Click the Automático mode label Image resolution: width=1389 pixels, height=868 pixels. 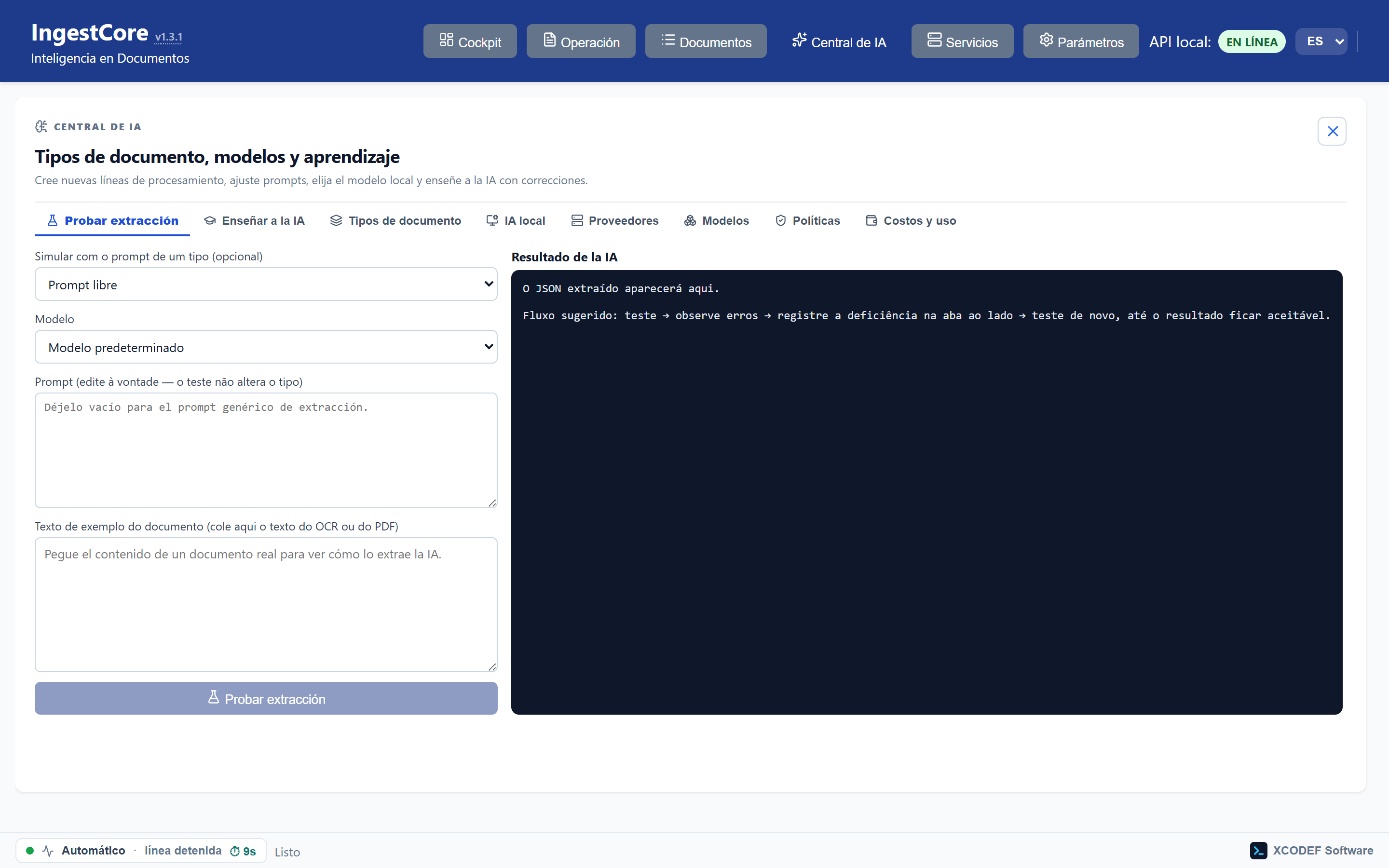pyautogui.click(x=93, y=851)
